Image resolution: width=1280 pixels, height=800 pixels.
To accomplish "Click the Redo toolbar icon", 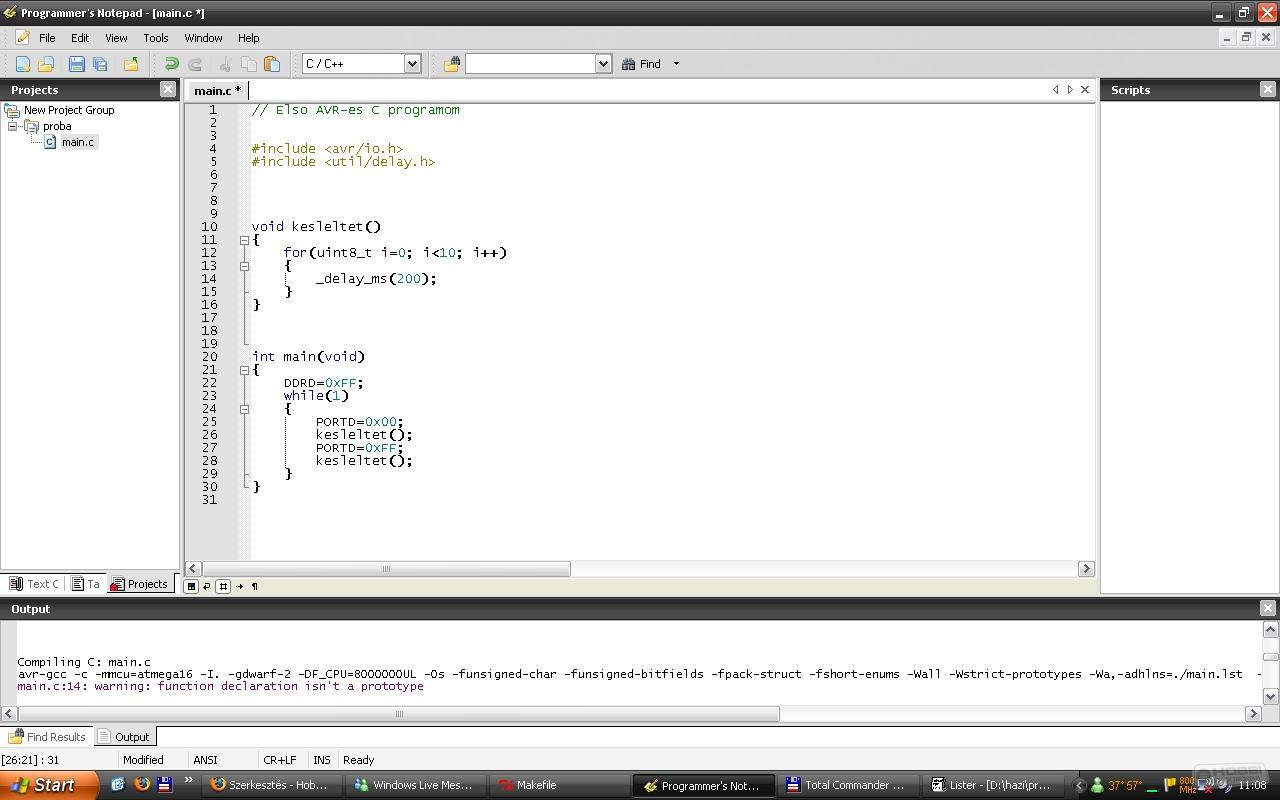I will pyautogui.click(x=196, y=64).
